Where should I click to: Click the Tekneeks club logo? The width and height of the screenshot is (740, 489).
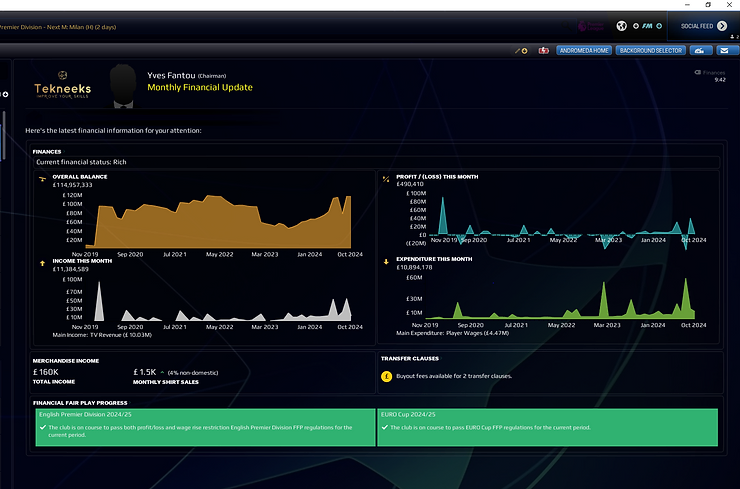pos(62,84)
